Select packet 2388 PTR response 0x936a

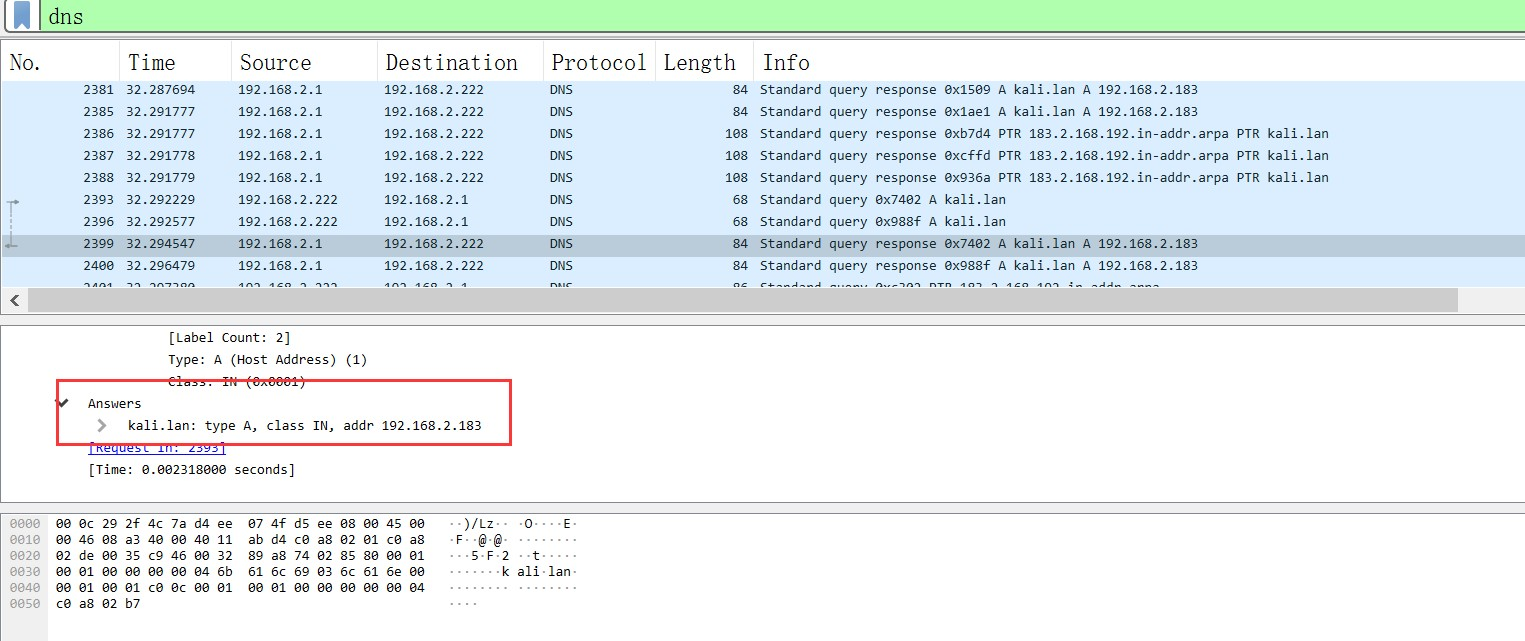[x=763, y=178]
